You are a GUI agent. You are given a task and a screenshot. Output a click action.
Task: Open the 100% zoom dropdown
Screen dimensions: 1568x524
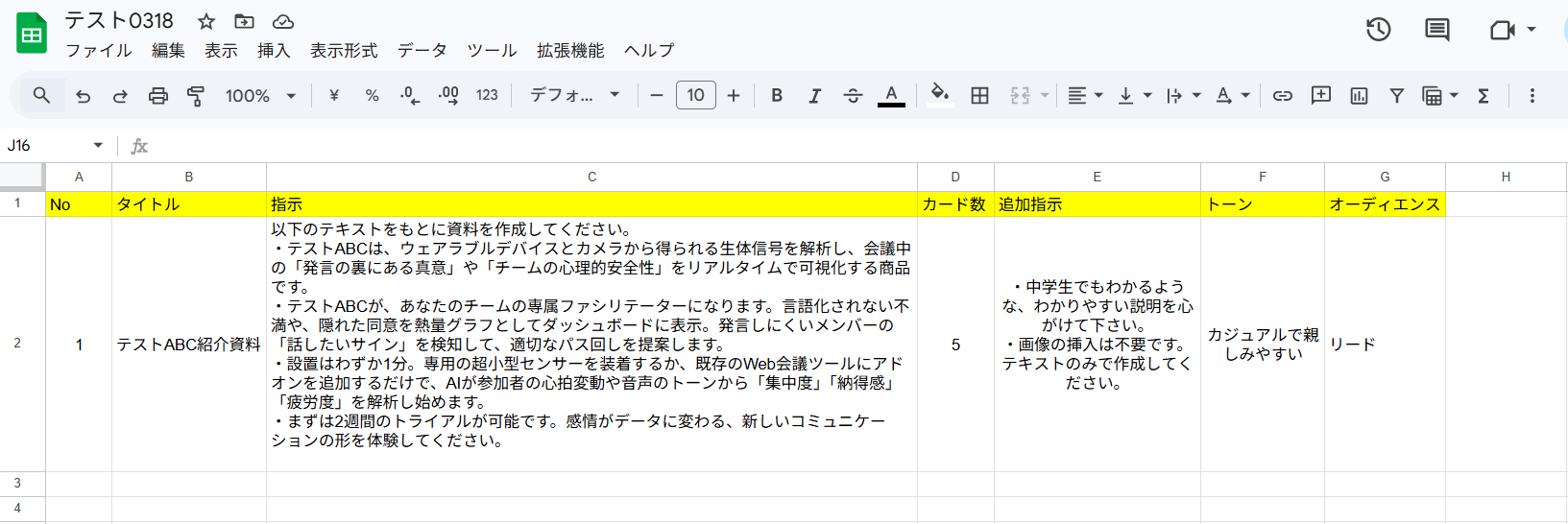point(260,96)
